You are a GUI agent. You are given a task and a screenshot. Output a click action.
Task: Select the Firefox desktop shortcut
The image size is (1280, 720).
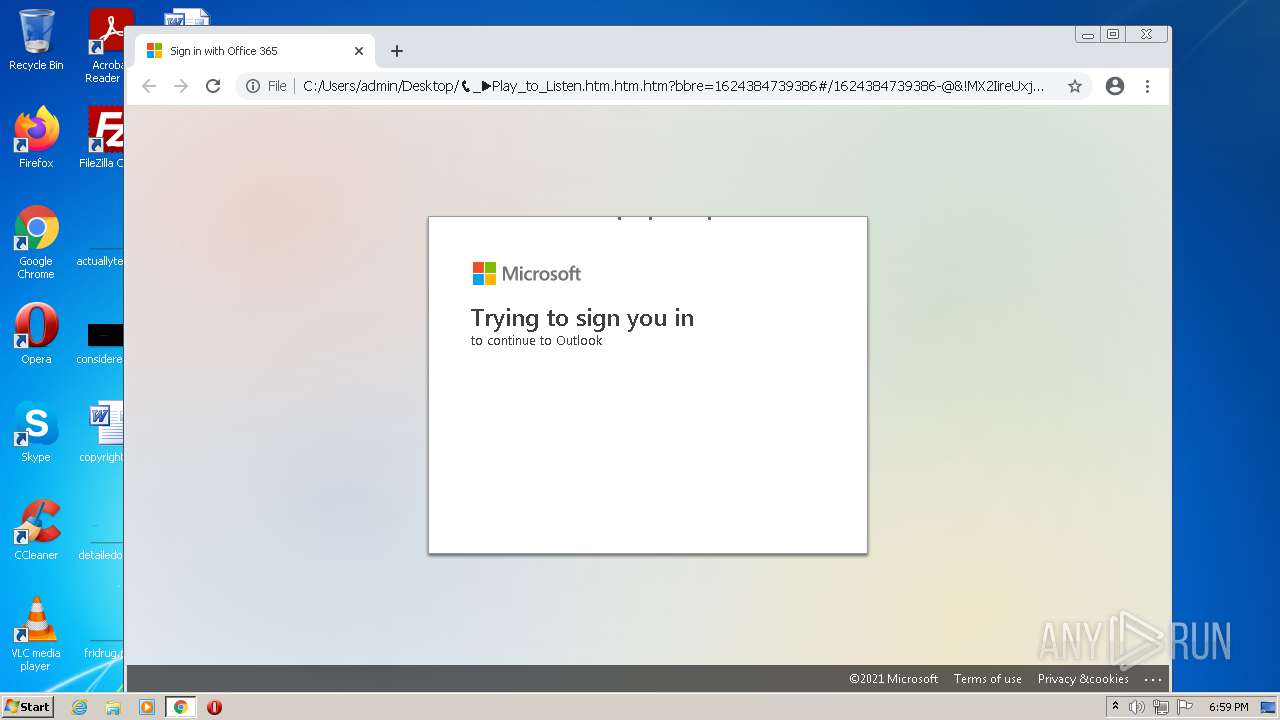pyautogui.click(x=36, y=137)
